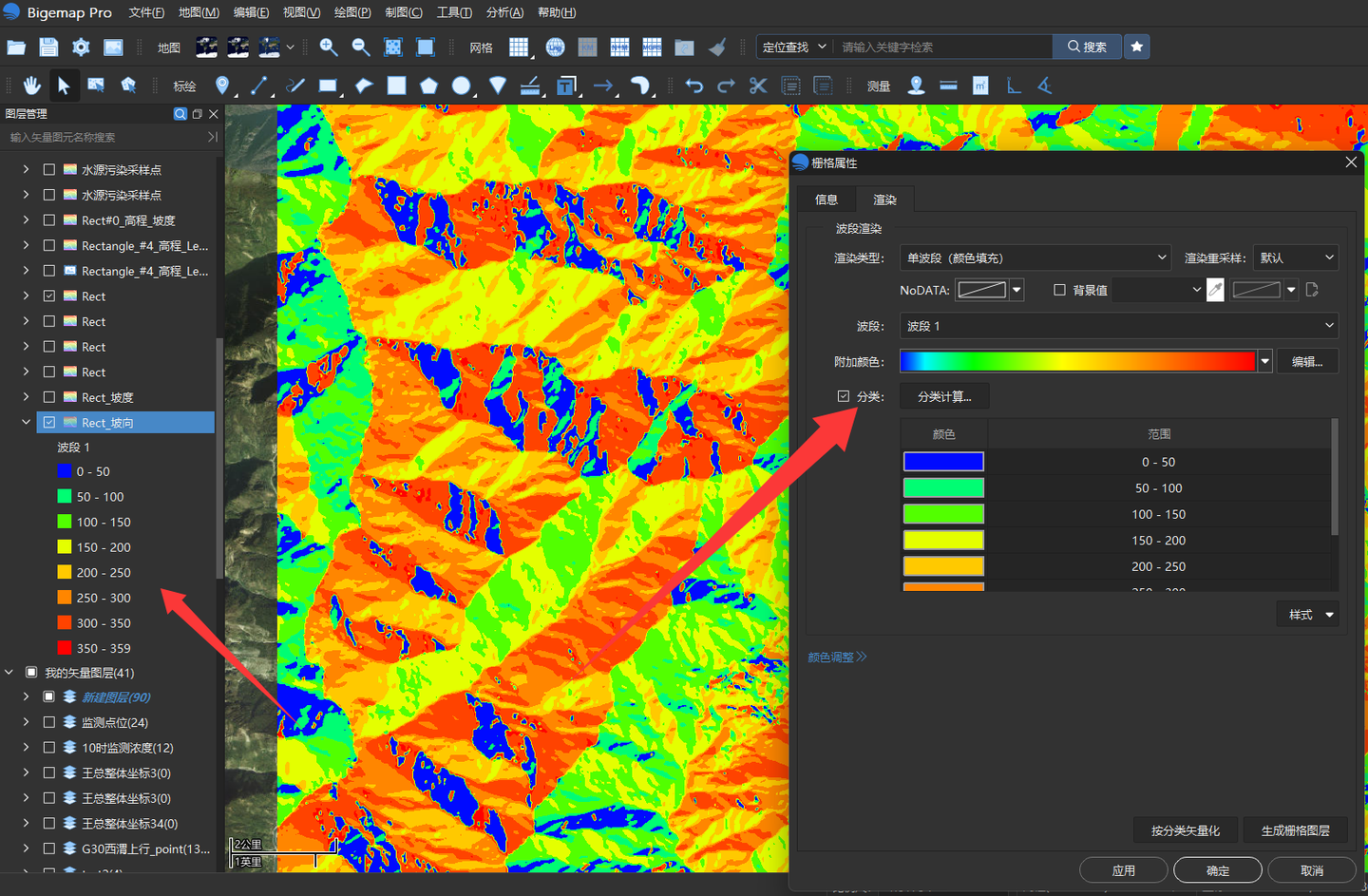Toggle the 新建图层(90) layer checkbox

[x=49, y=696]
